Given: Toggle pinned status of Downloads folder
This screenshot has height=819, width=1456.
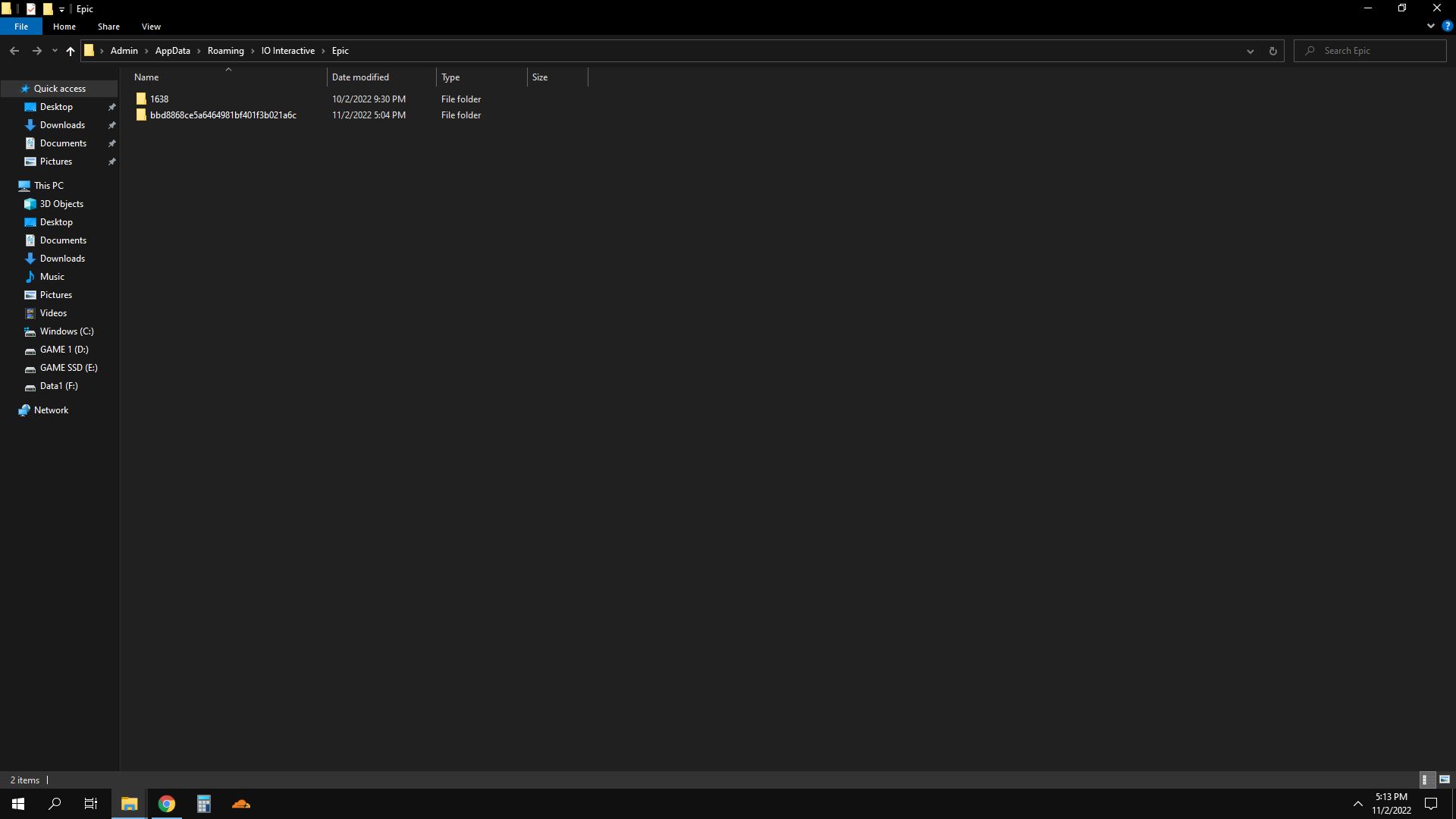Looking at the screenshot, I should [x=112, y=125].
